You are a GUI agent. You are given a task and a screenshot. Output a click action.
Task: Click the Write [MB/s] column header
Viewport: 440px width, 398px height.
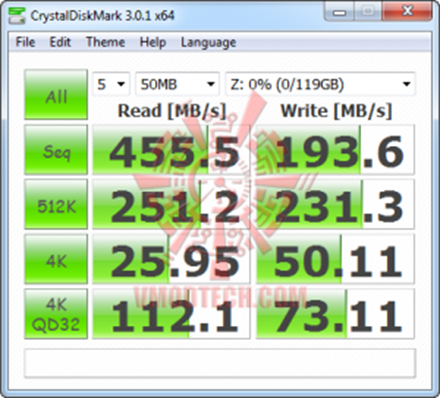pos(336,111)
